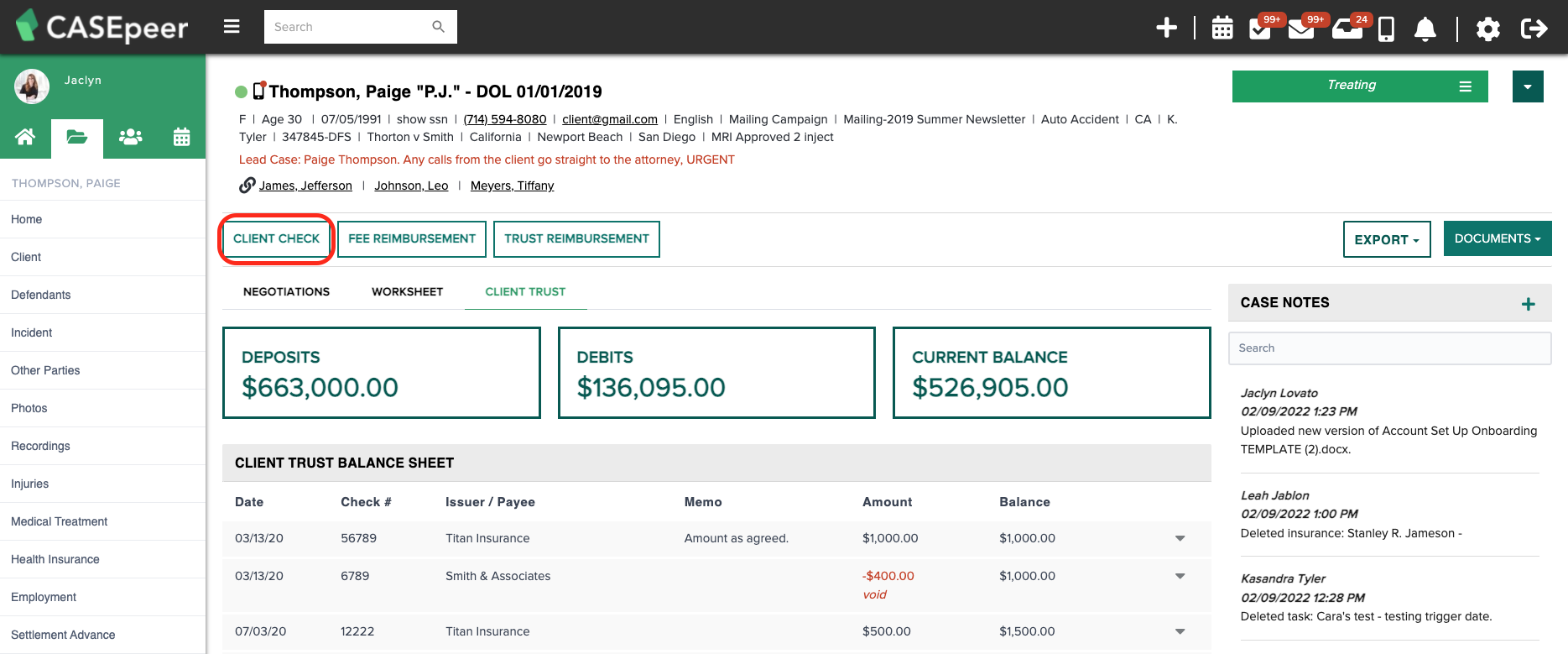Click the CLIENT CHECK button
The image size is (1568, 654).
[x=276, y=238]
